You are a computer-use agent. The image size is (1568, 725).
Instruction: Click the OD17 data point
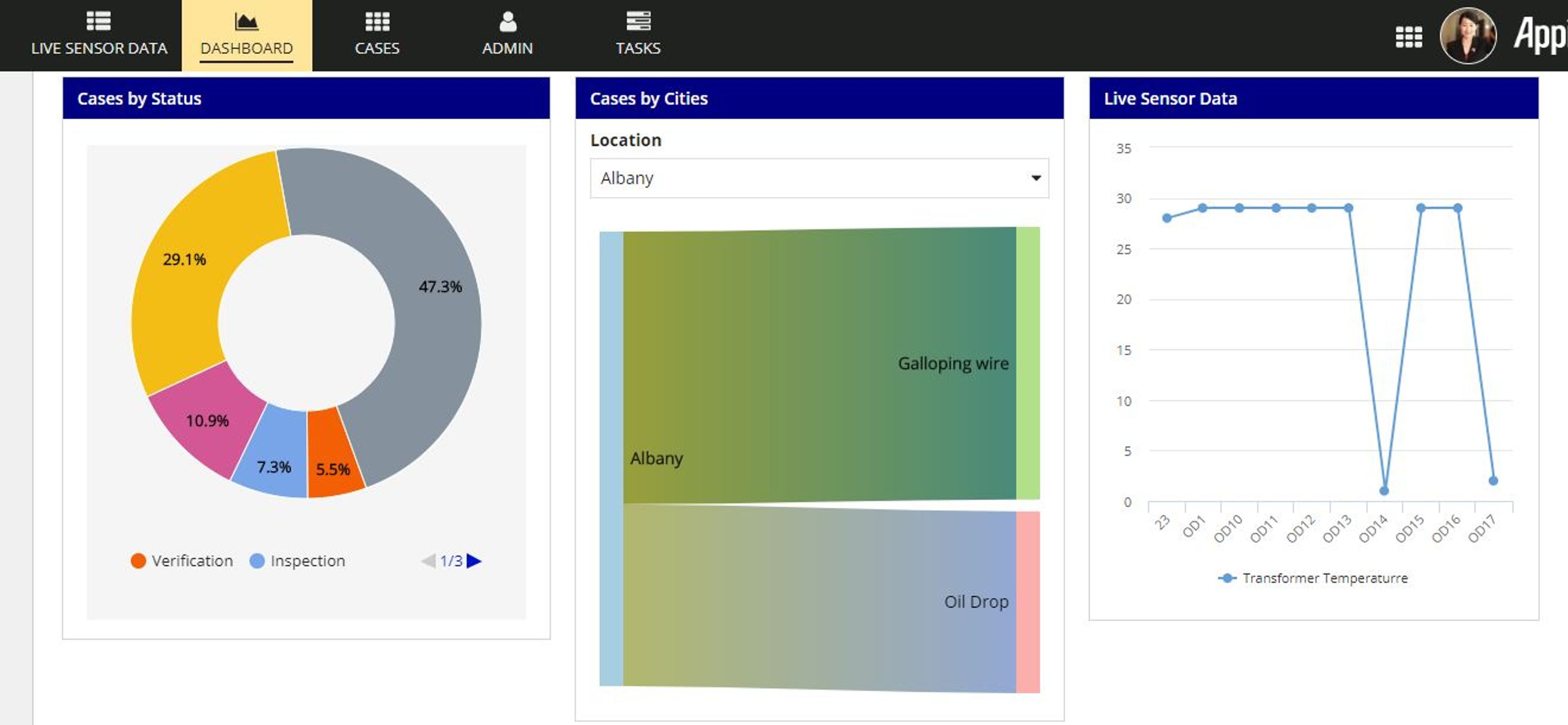(1493, 481)
